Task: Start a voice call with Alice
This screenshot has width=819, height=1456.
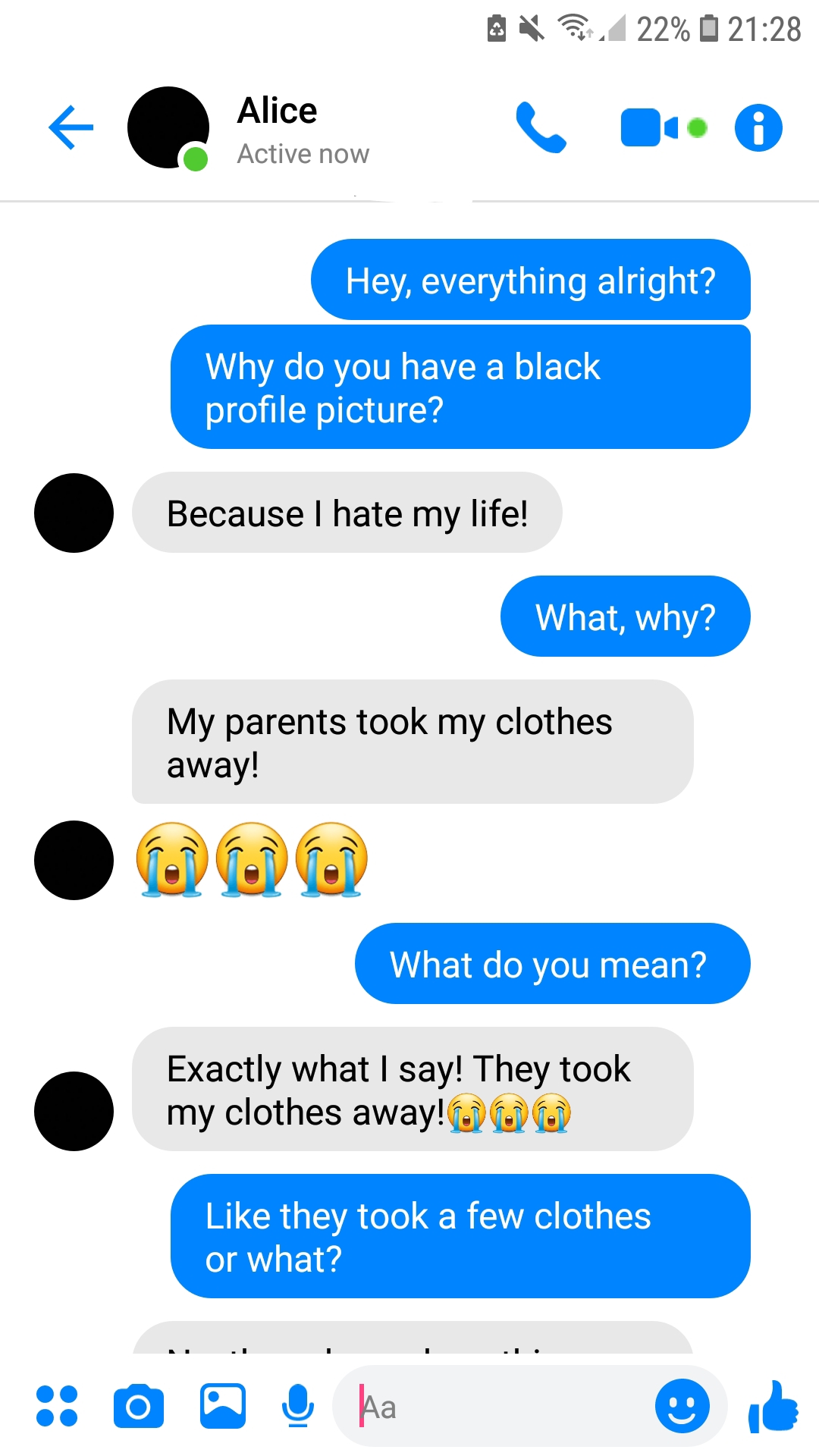Action: click(541, 127)
